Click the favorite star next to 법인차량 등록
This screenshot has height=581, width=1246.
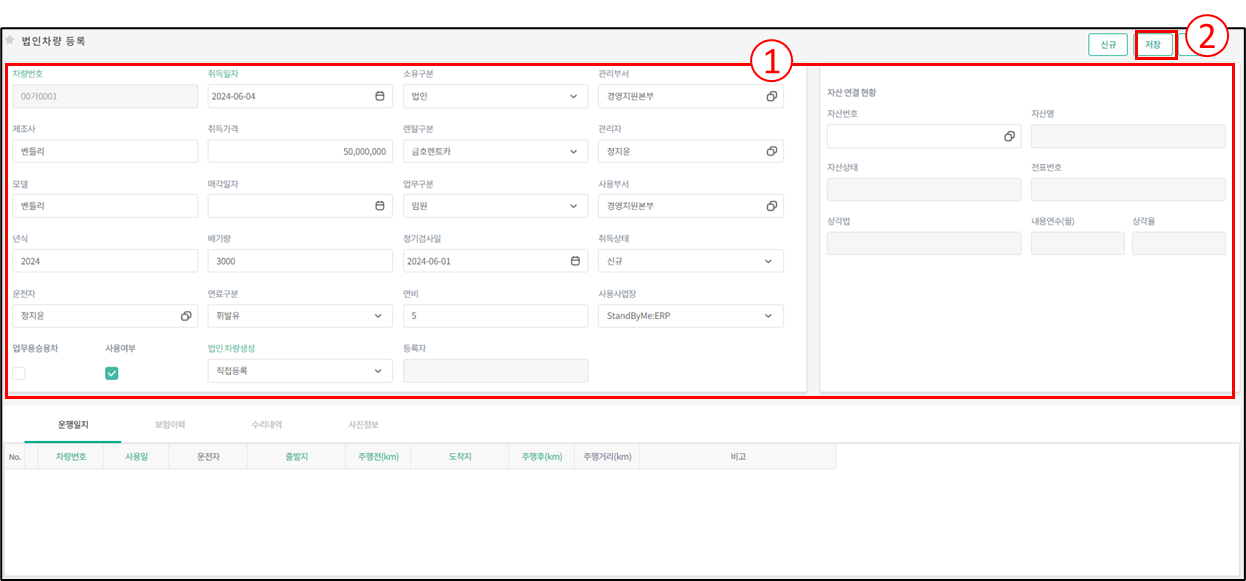[x=10, y=41]
